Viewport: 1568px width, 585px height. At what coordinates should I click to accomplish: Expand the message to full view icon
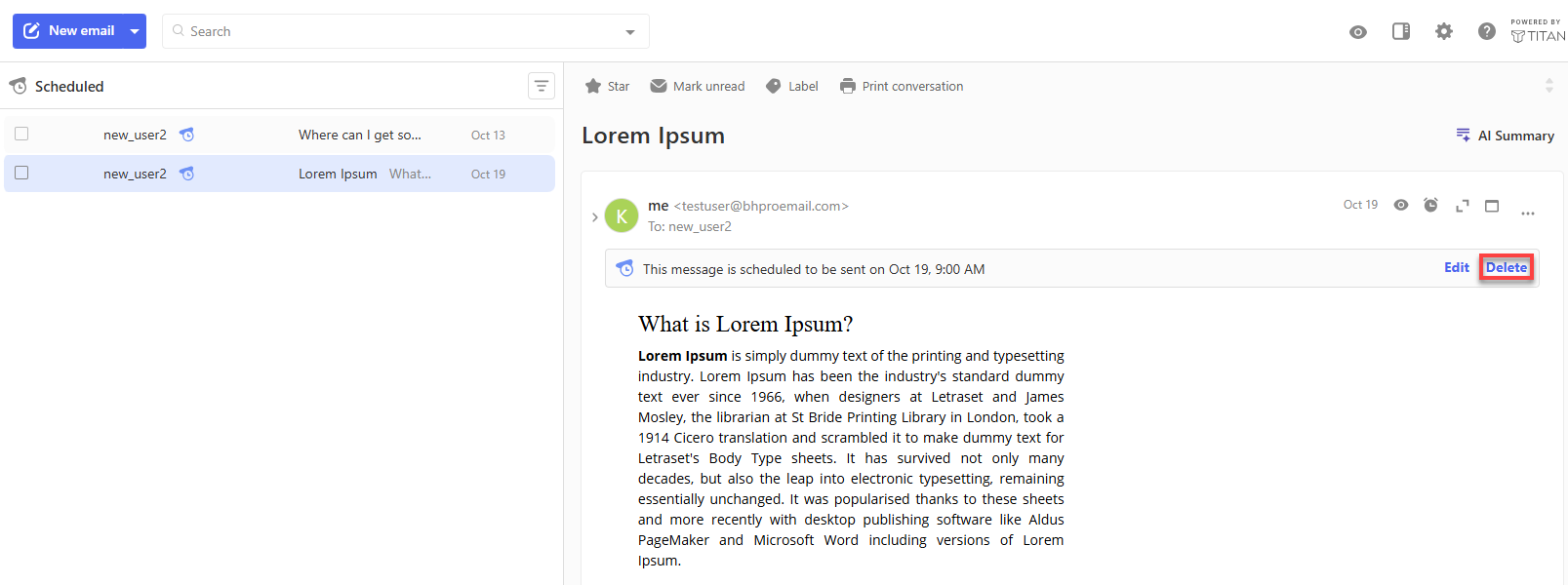(1462, 206)
